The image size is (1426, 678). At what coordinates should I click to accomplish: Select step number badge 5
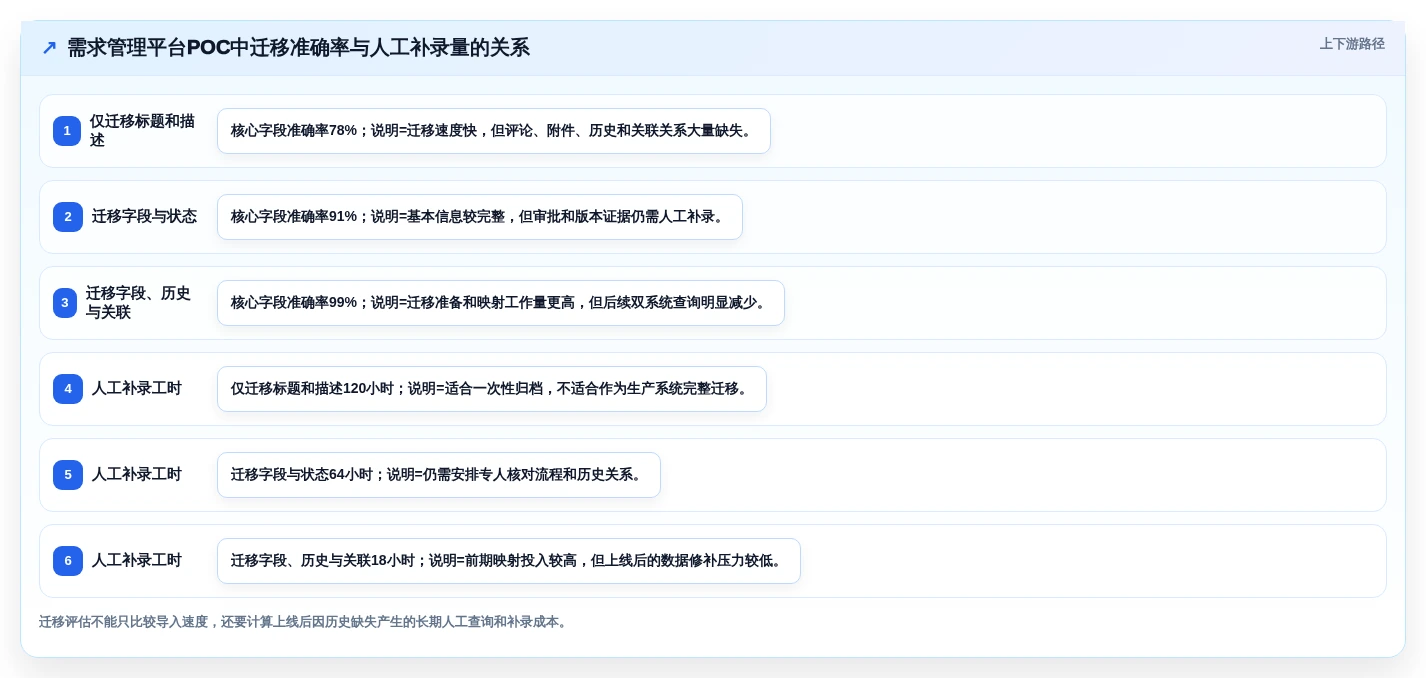pyautogui.click(x=68, y=475)
